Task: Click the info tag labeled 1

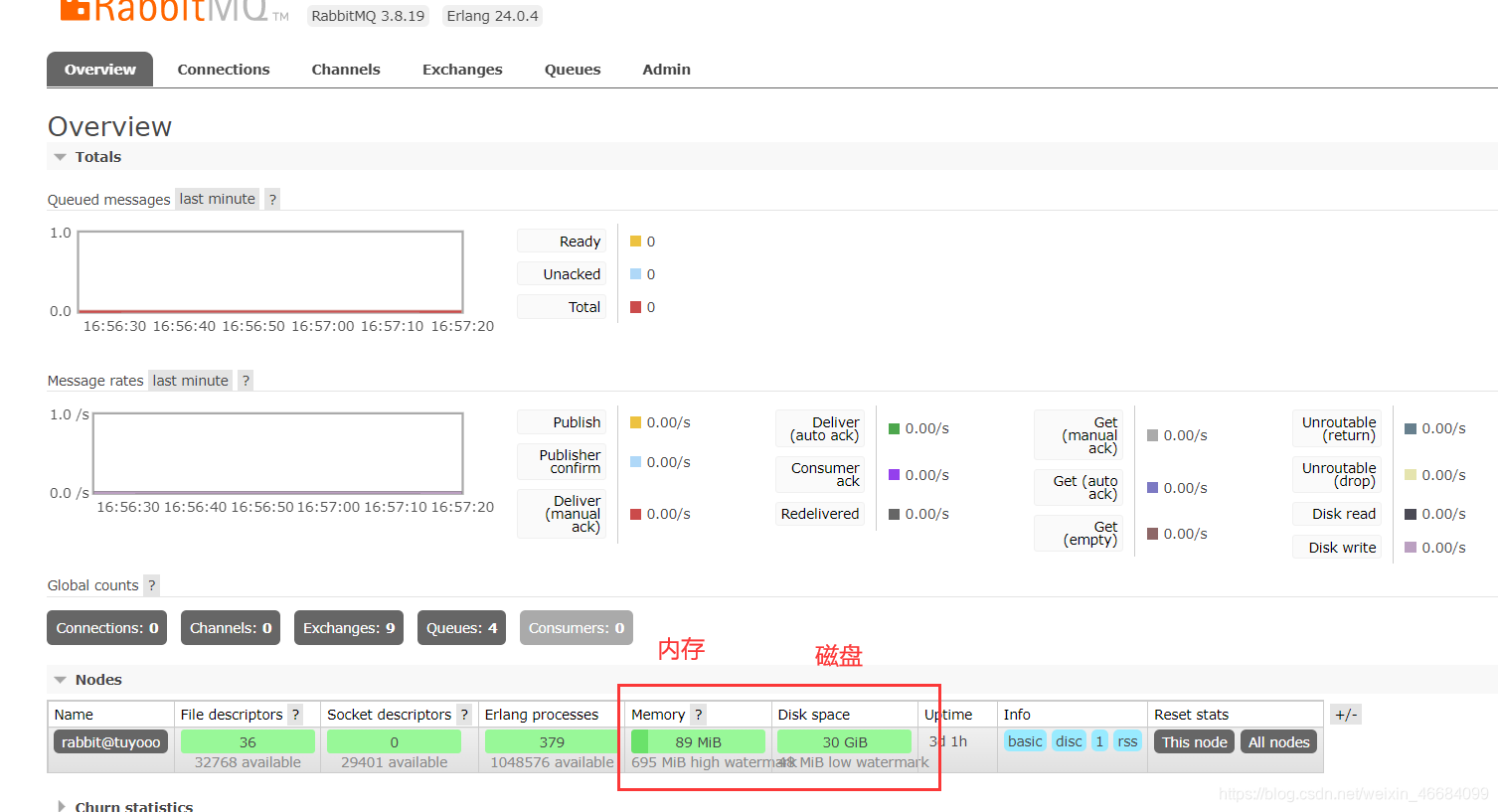Action: [x=1099, y=741]
